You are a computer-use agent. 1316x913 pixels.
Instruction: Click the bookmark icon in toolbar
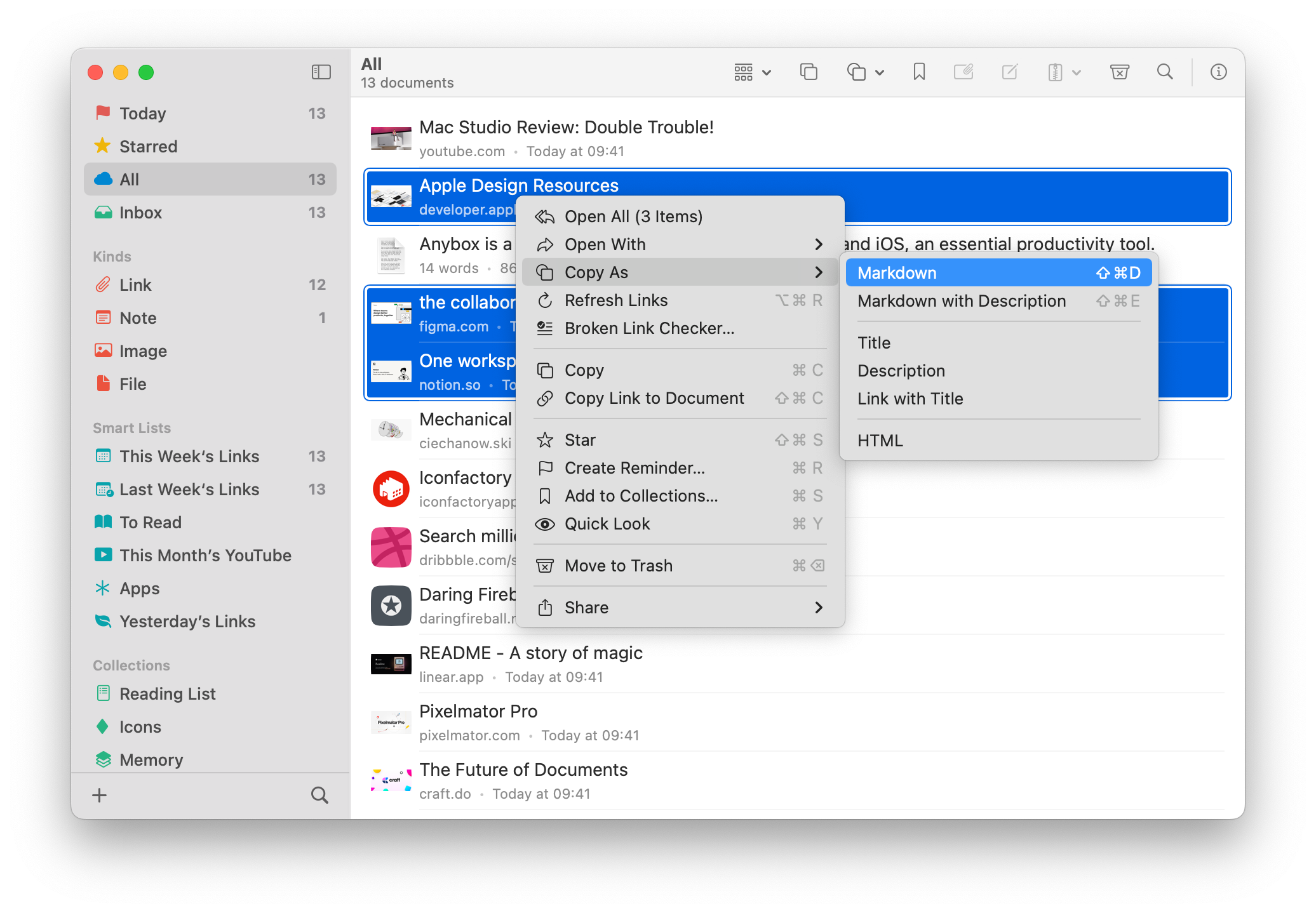point(918,72)
